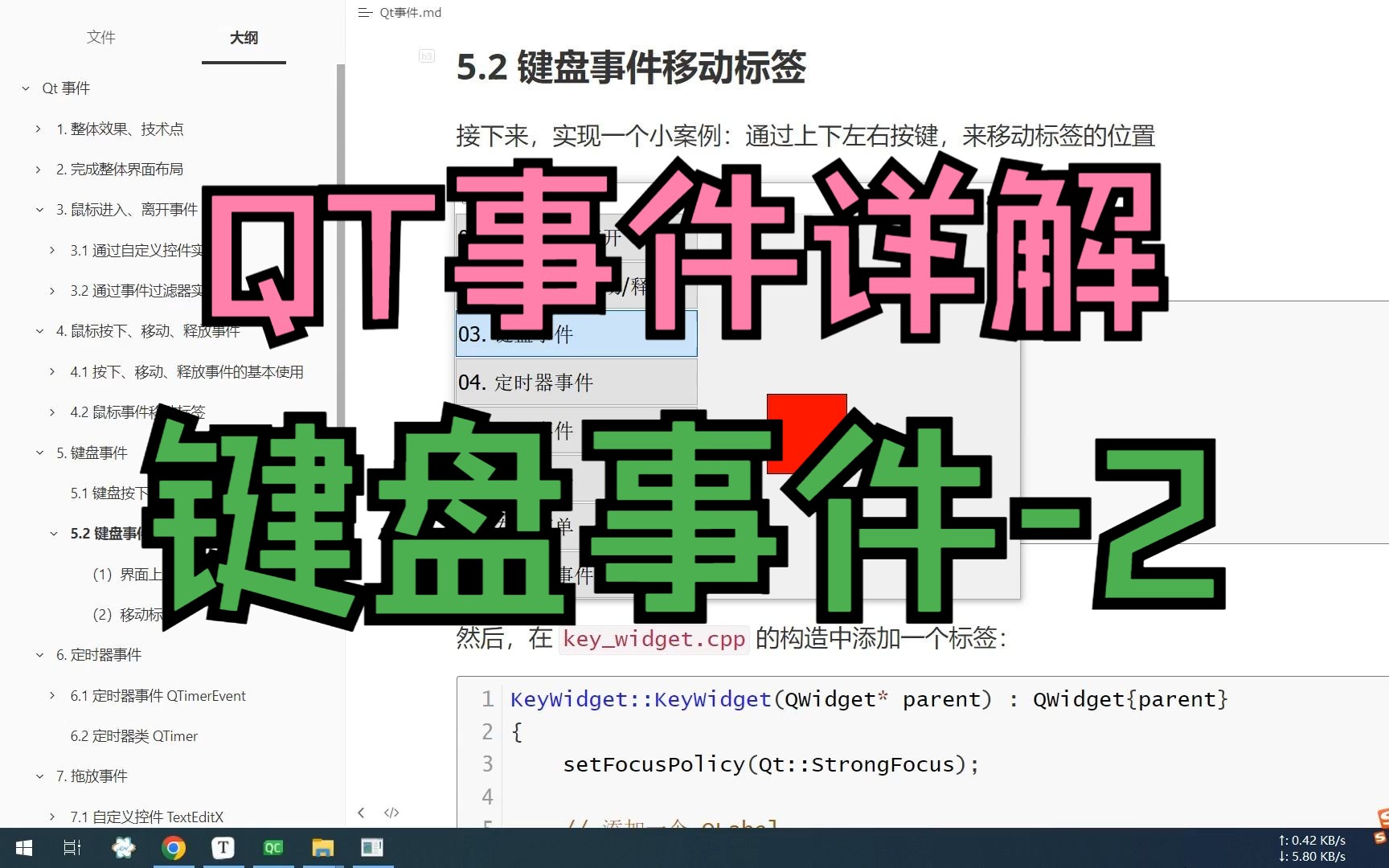
Task: Expand the 7.1 自定义控件 TextEditX node
Action: pyautogui.click(x=53, y=817)
